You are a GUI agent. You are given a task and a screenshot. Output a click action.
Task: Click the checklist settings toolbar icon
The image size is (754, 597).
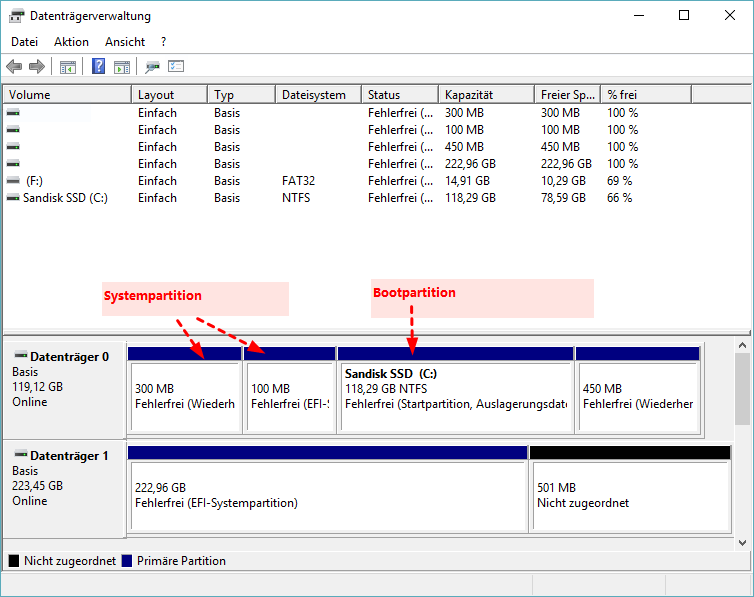click(176, 67)
